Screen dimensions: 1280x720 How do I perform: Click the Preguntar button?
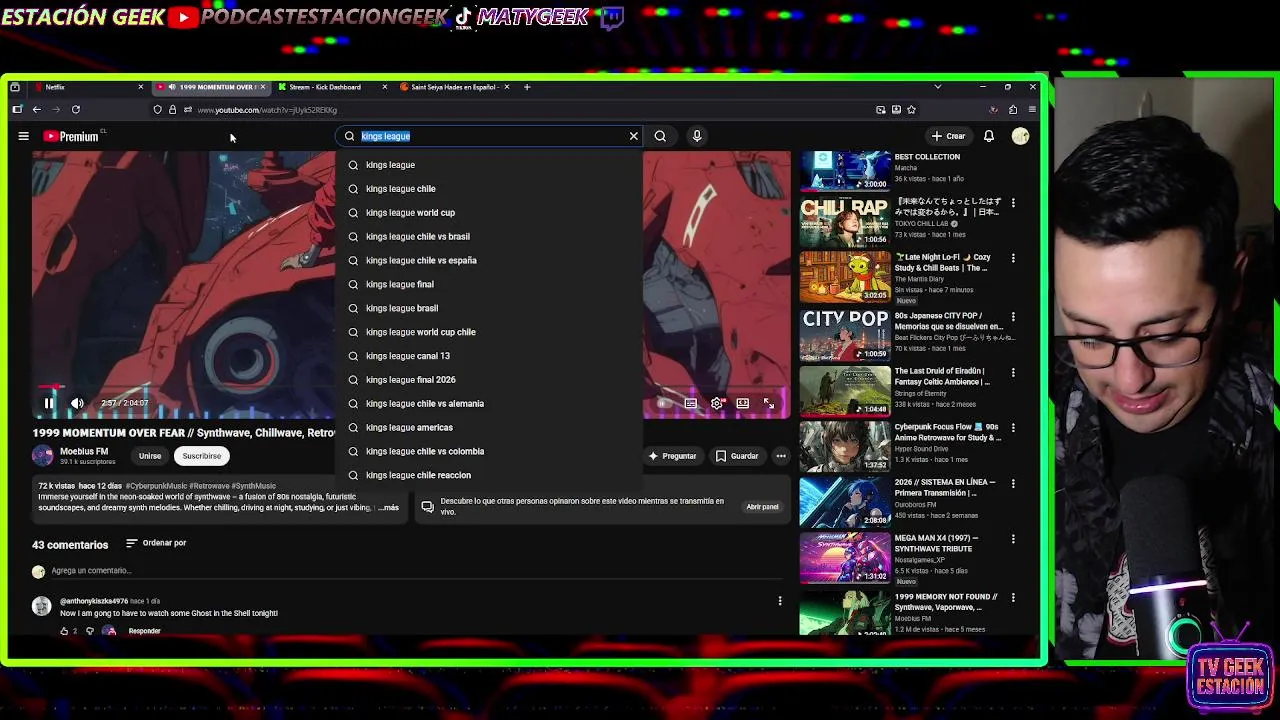672,456
